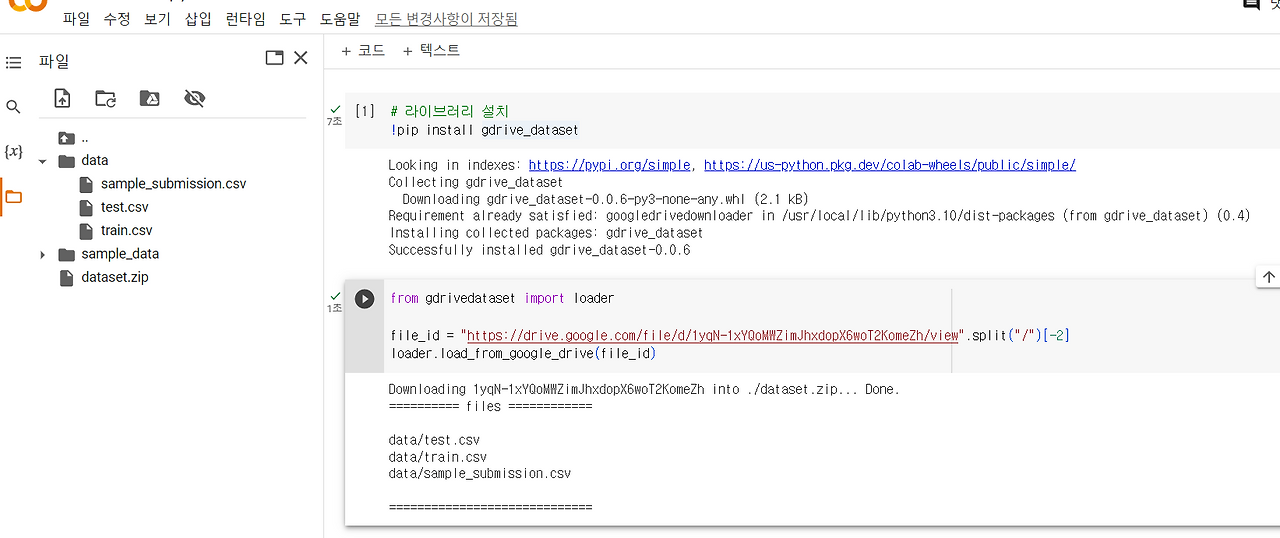Open the 런타임 menu
The height and width of the screenshot is (538, 1280).
pos(245,19)
